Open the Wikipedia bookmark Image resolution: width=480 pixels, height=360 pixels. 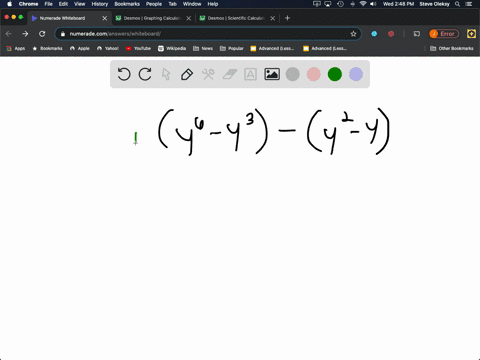(x=172, y=48)
